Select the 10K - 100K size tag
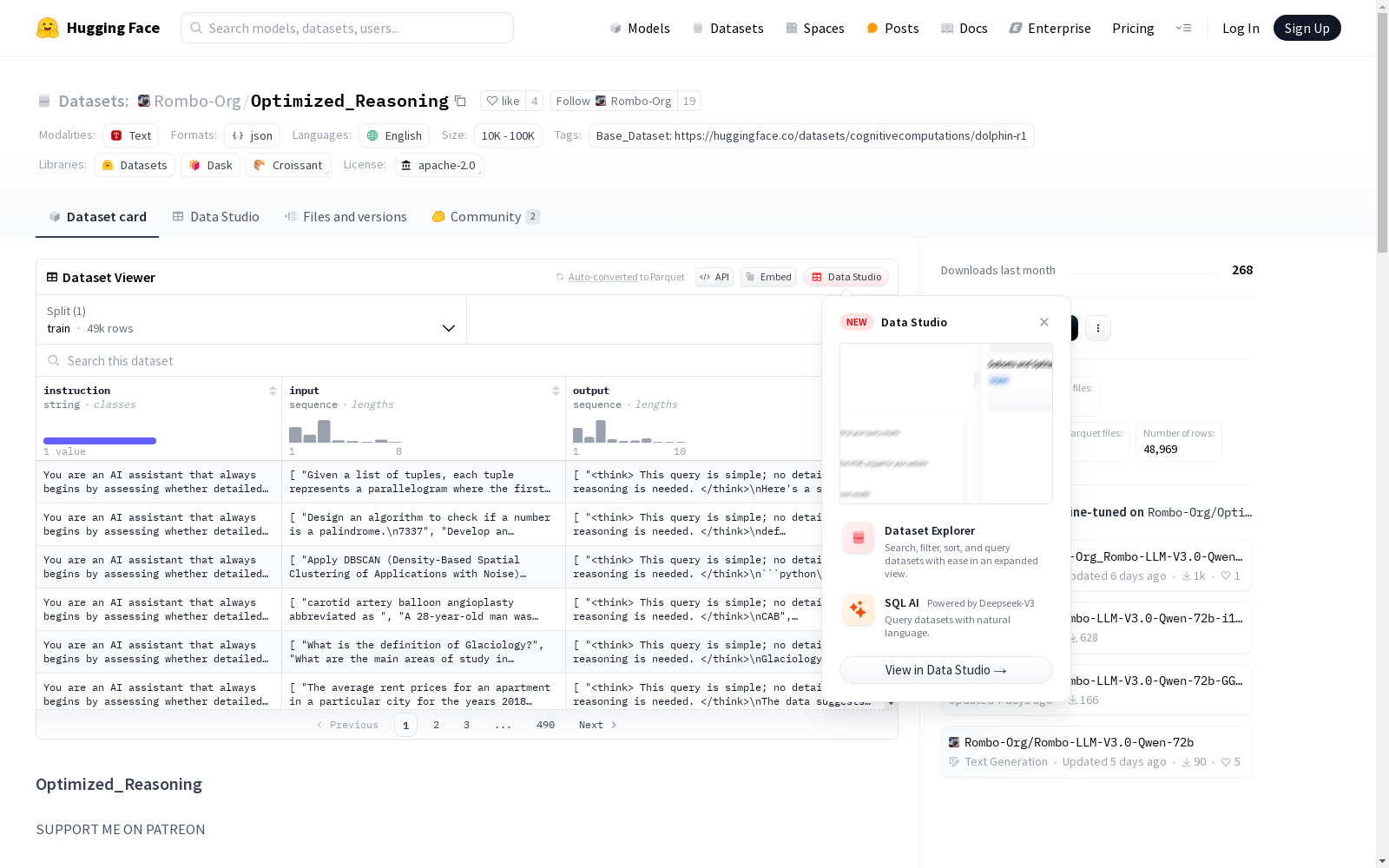The height and width of the screenshot is (868, 1389). tap(508, 135)
